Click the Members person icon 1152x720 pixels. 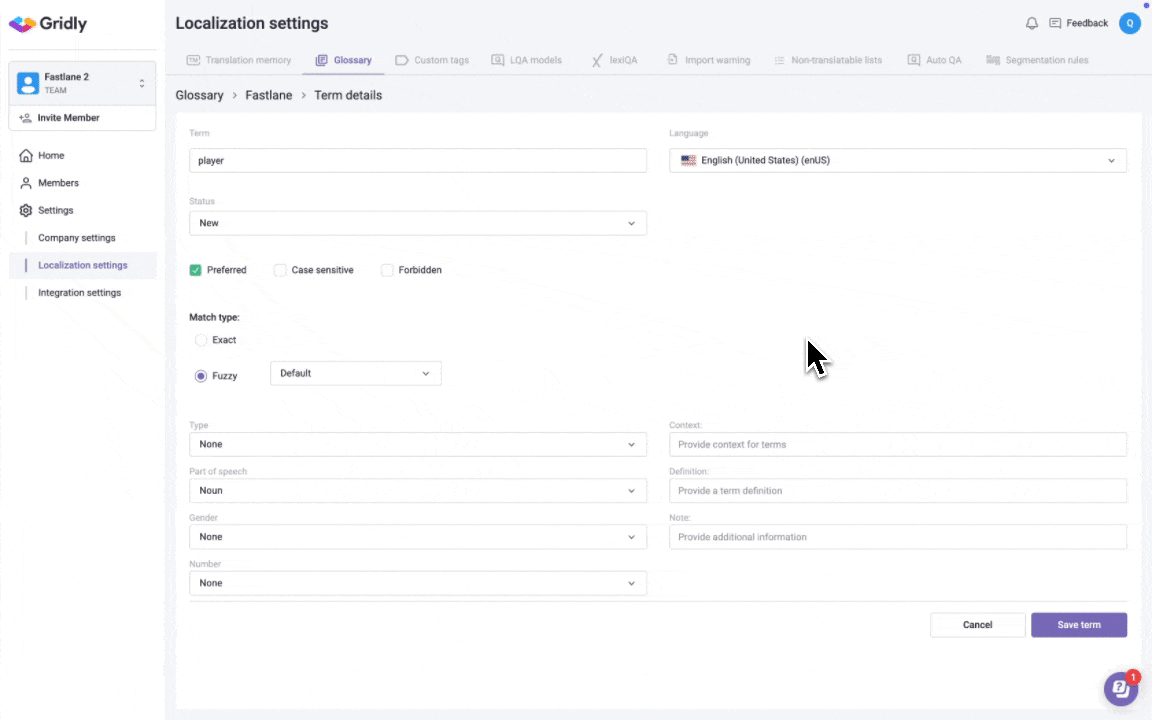[x=26, y=183]
